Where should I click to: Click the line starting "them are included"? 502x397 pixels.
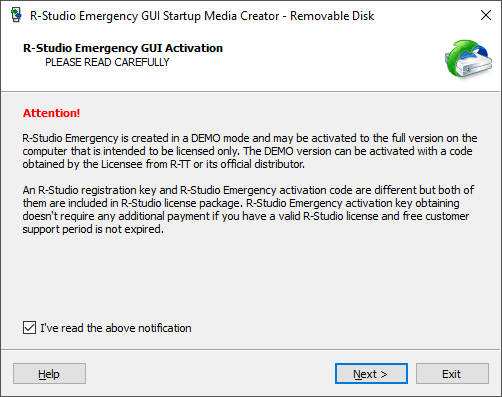(241, 203)
